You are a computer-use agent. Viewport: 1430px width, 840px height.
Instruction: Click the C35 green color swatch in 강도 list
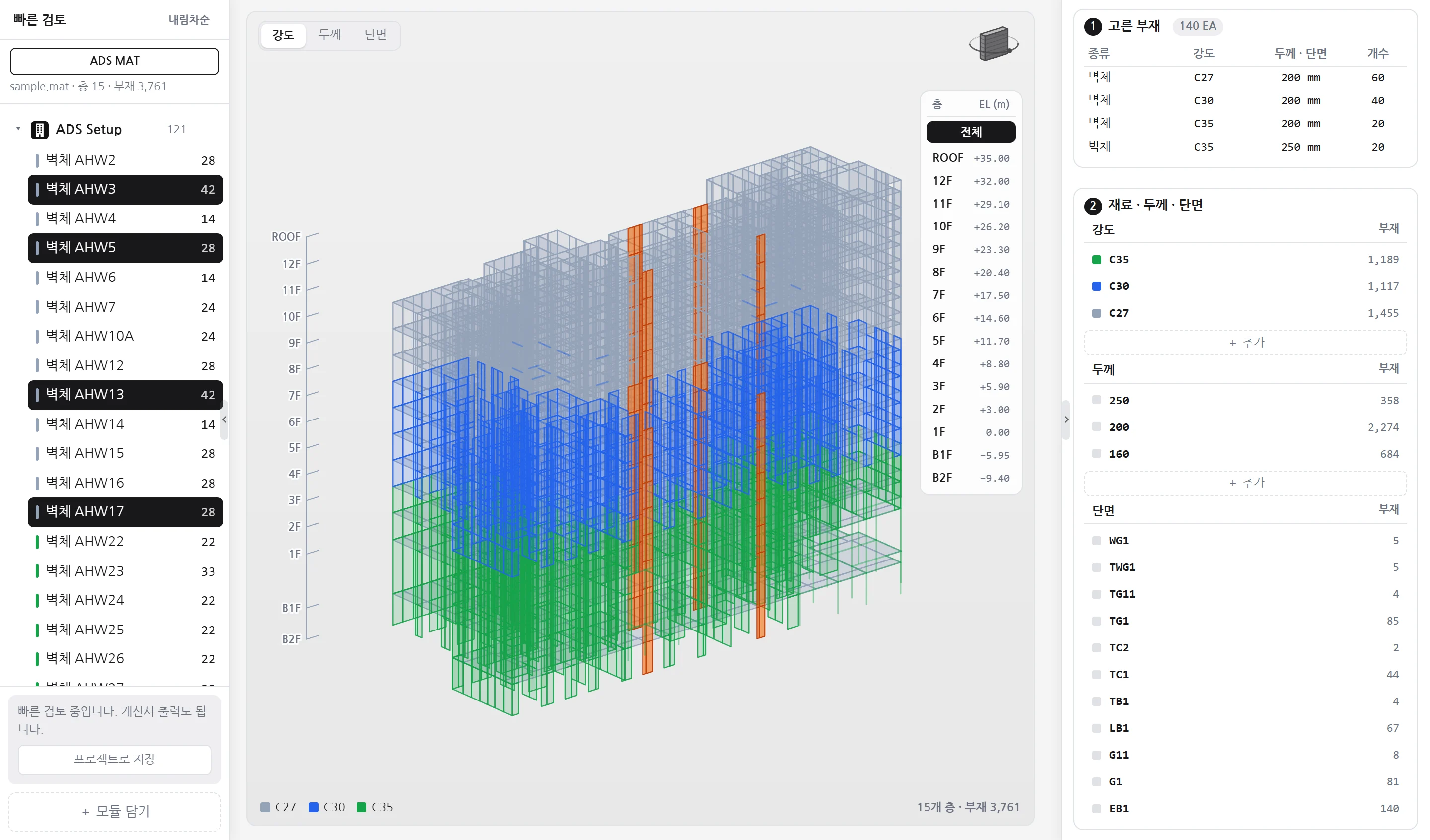(x=1097, y=259)
